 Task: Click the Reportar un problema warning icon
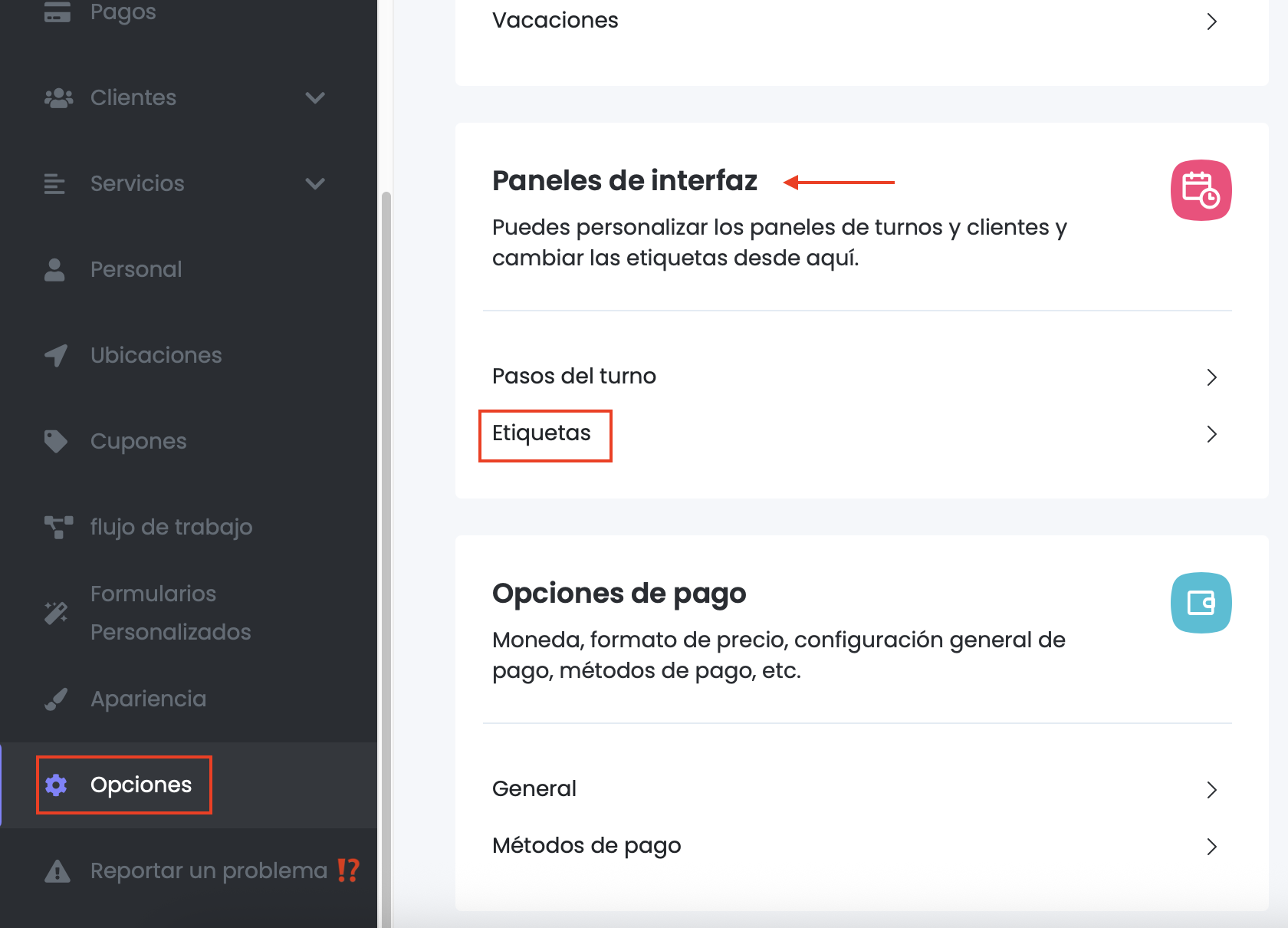coord(58,871)
